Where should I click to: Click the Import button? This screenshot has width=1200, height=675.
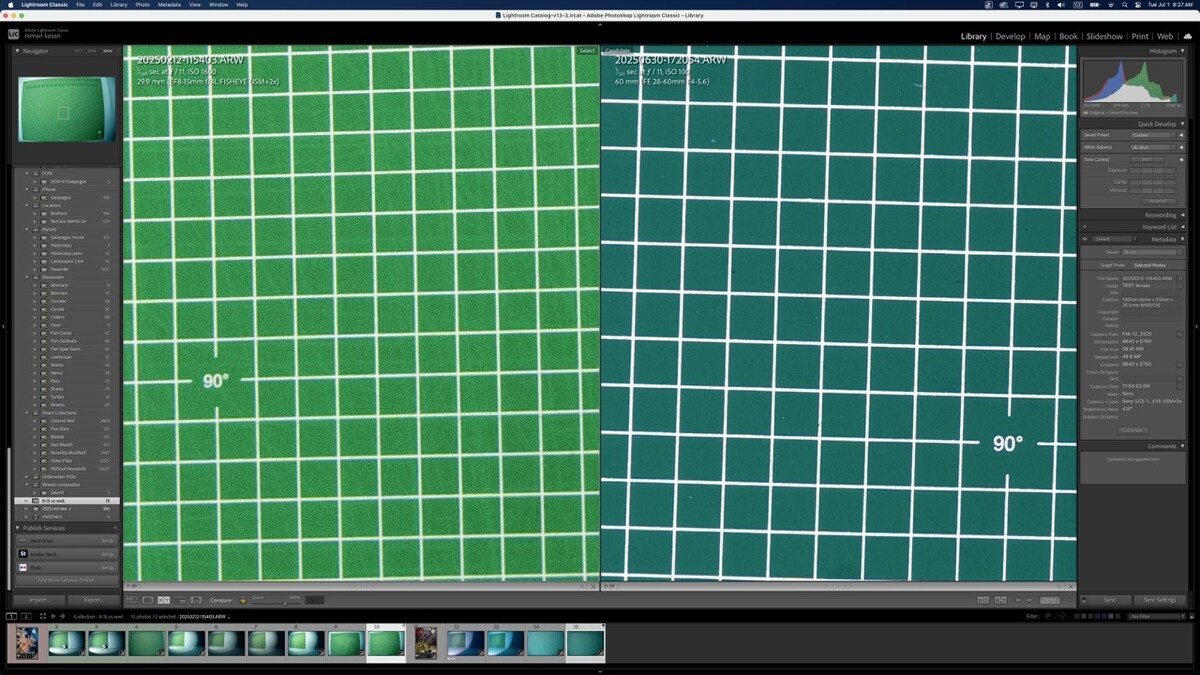point(39,600)
